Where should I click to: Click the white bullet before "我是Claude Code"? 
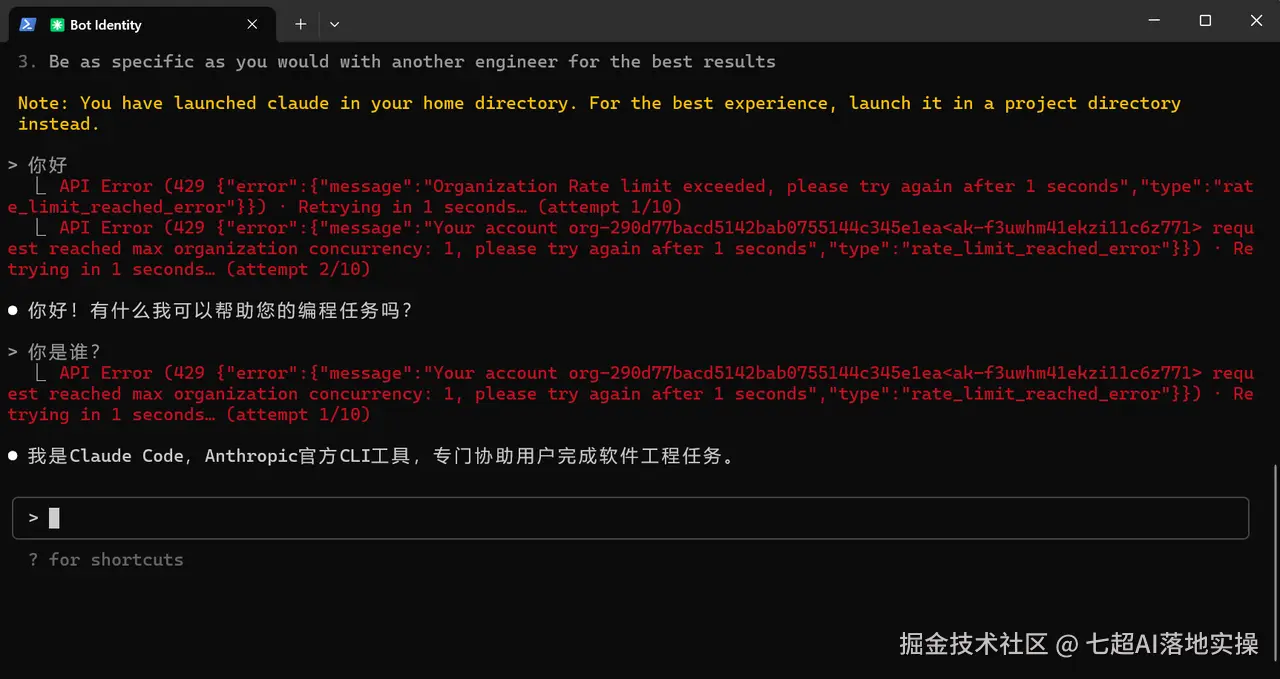13,456
